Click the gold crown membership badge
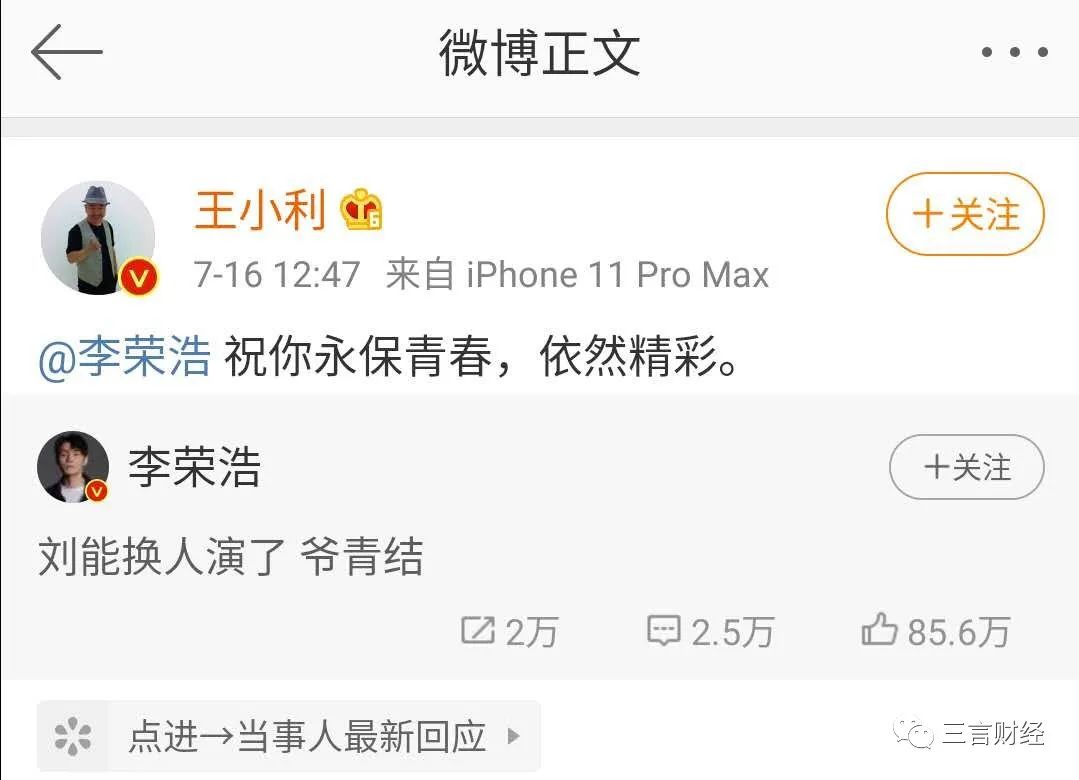The image size is (1079, 780). click(x=361, y=209)
